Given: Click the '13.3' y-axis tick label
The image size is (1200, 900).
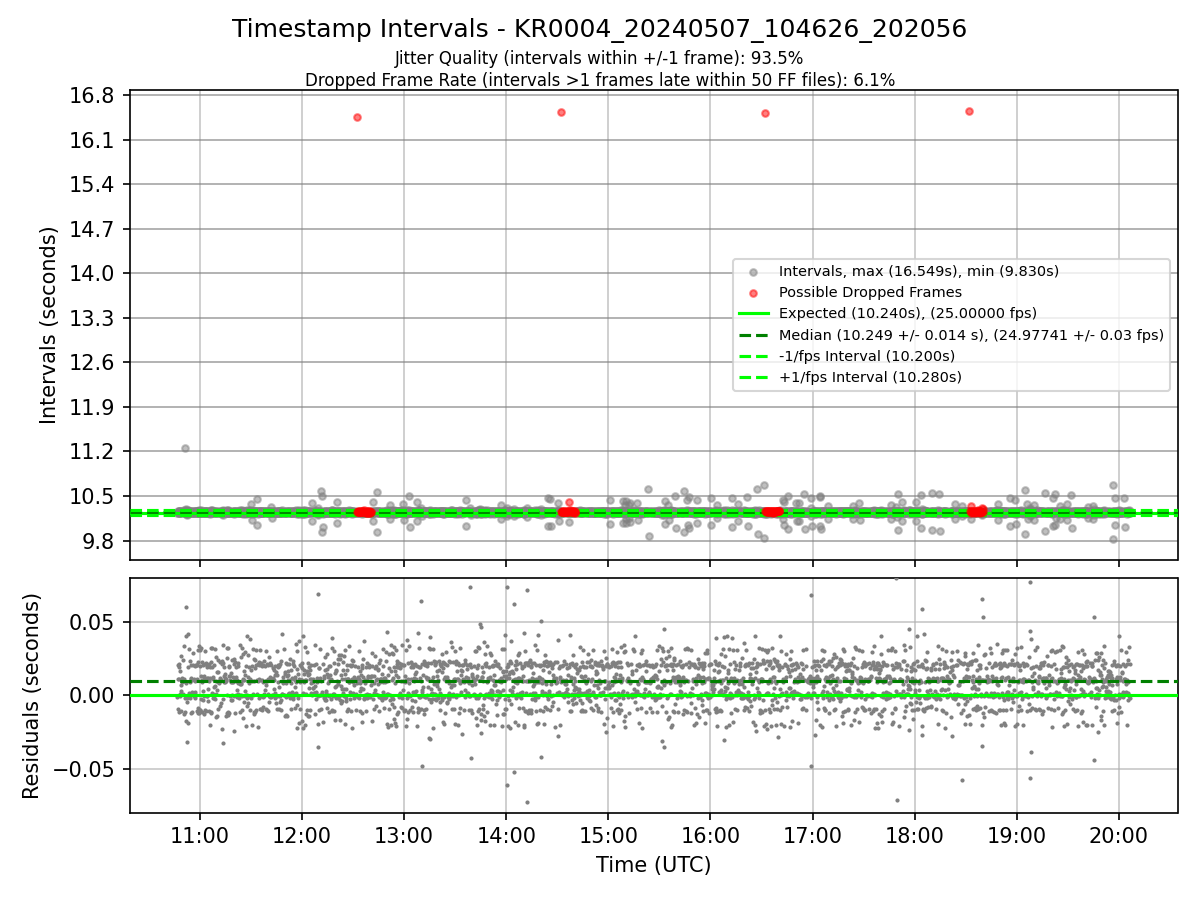Looking at the screenshot, I should tap(92, 318).
